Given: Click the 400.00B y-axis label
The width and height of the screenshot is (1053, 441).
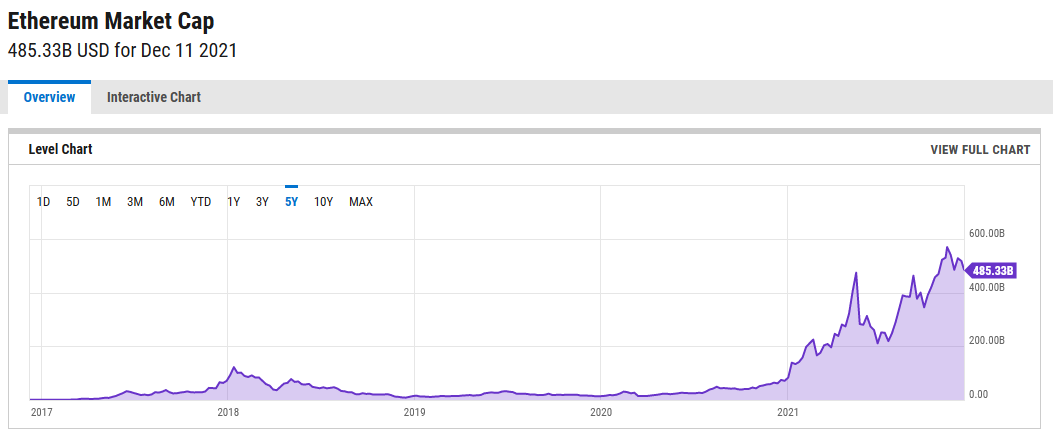Looking at the screenshot, I should [987, 287].
